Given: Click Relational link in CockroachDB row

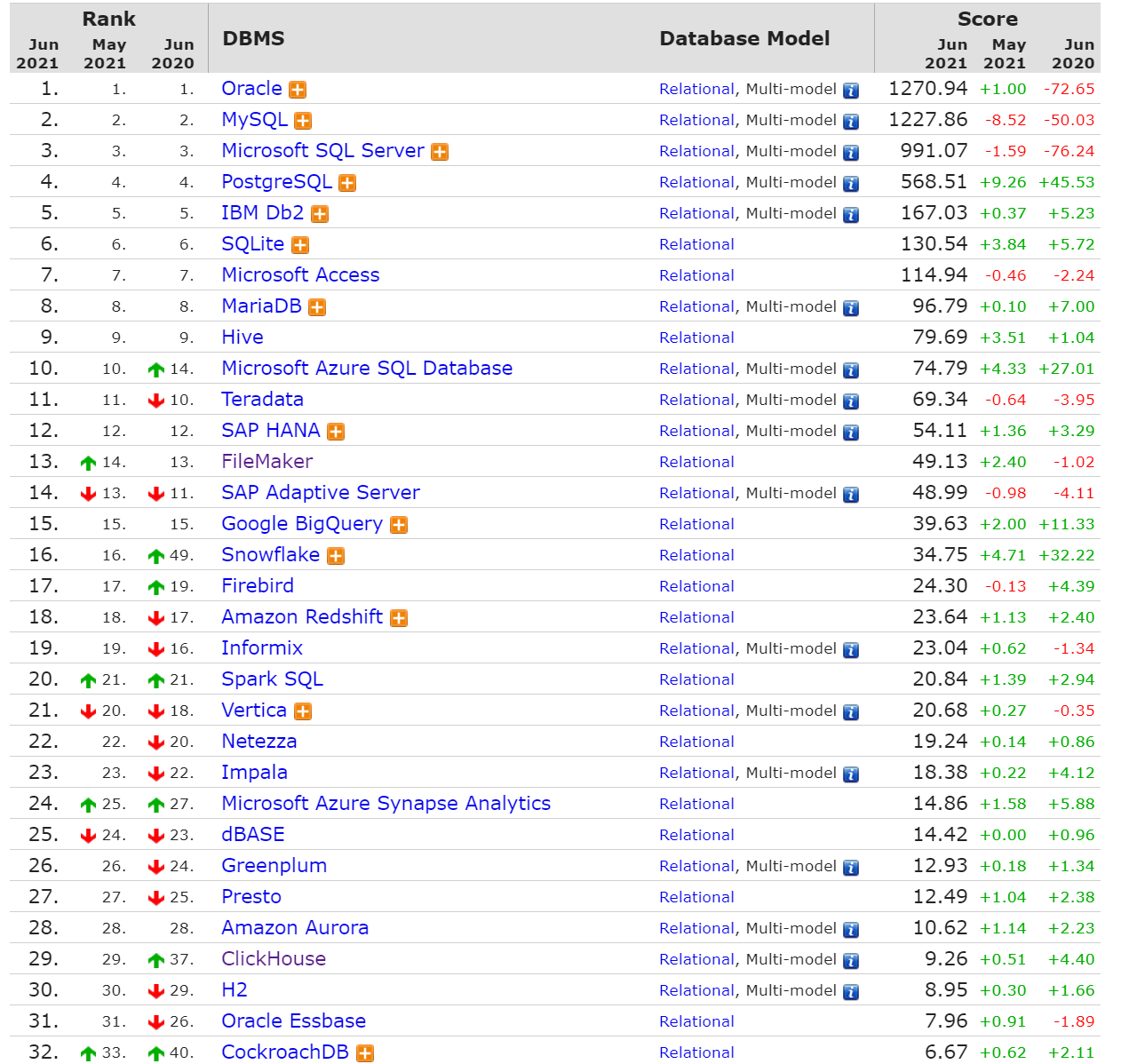Looking at the screenshot, I should point(696,1052).
